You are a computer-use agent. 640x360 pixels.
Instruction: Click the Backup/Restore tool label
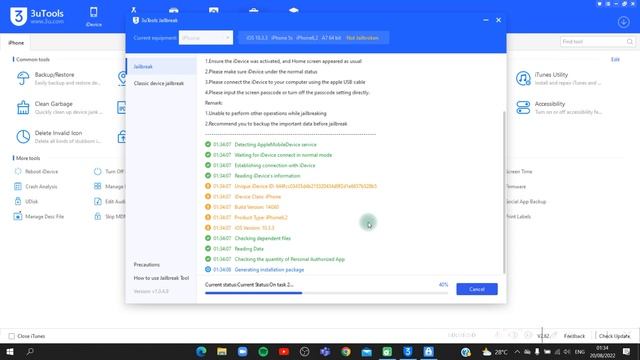click(x=54, y=75)
